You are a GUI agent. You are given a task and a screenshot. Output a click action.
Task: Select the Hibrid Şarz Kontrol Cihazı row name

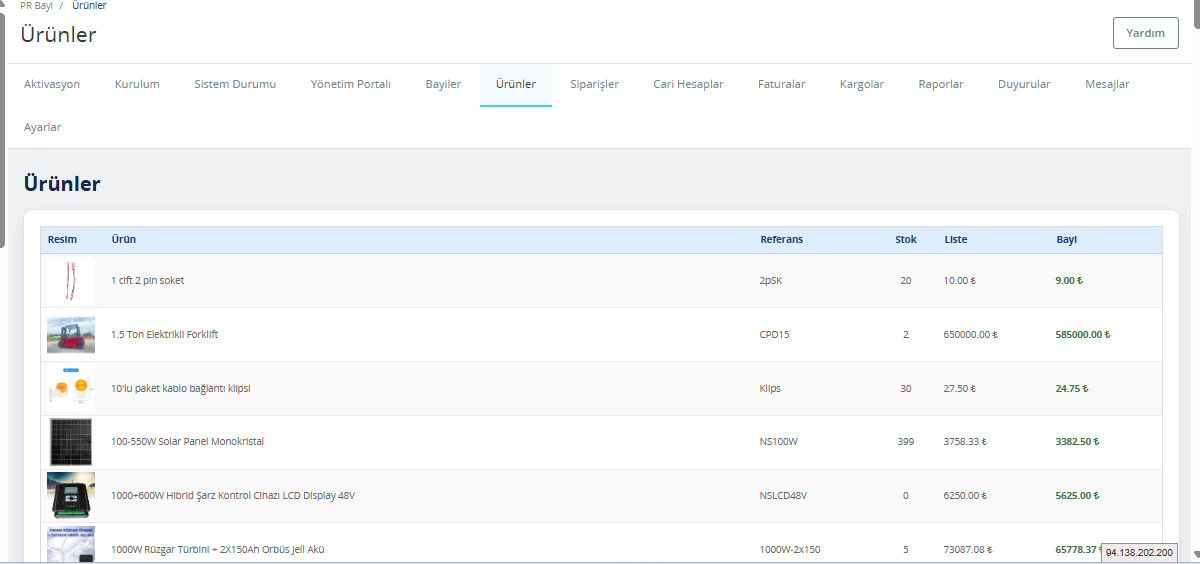(x=233, y=496)
